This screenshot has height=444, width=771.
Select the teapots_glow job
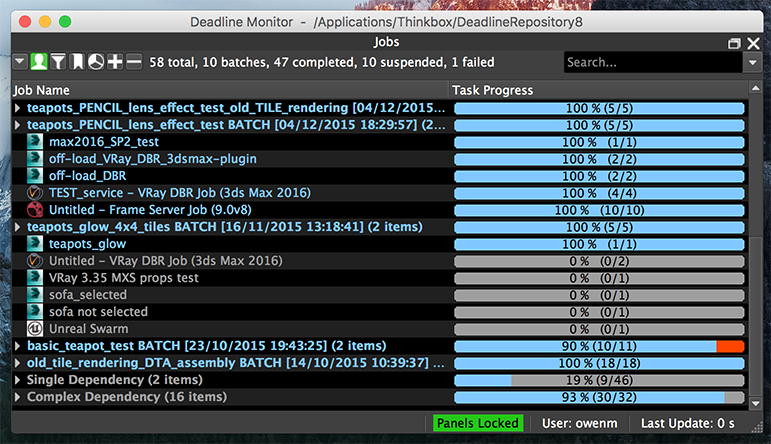click(x=88, y=244)
